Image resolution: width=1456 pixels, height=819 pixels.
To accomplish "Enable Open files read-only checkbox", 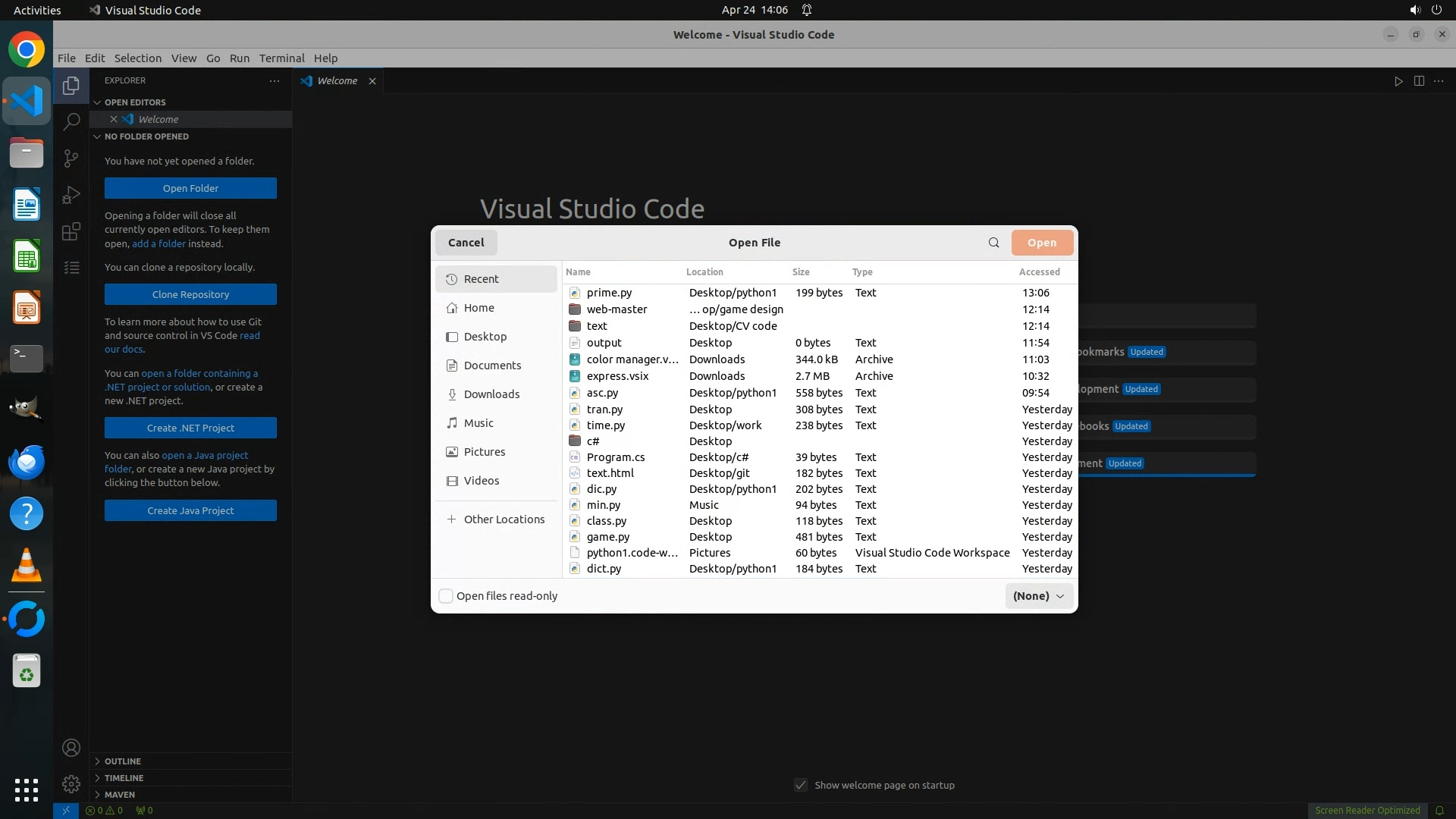I will click(x=446, y=596).
